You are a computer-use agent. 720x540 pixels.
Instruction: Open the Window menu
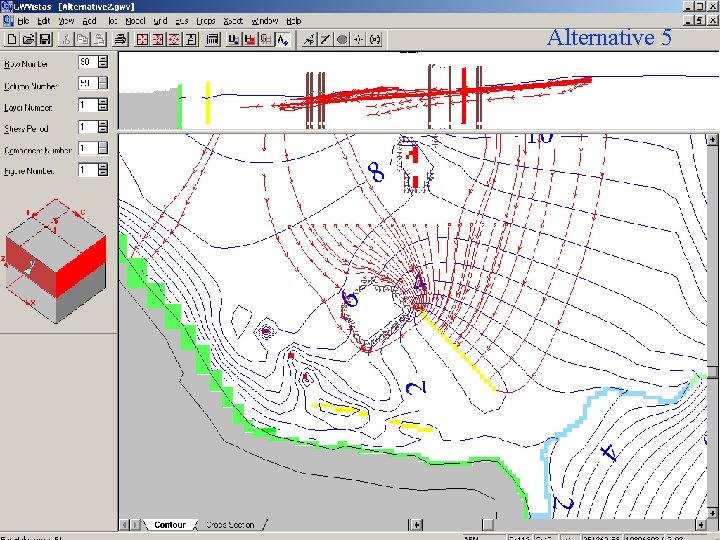(x=264, y=21)
